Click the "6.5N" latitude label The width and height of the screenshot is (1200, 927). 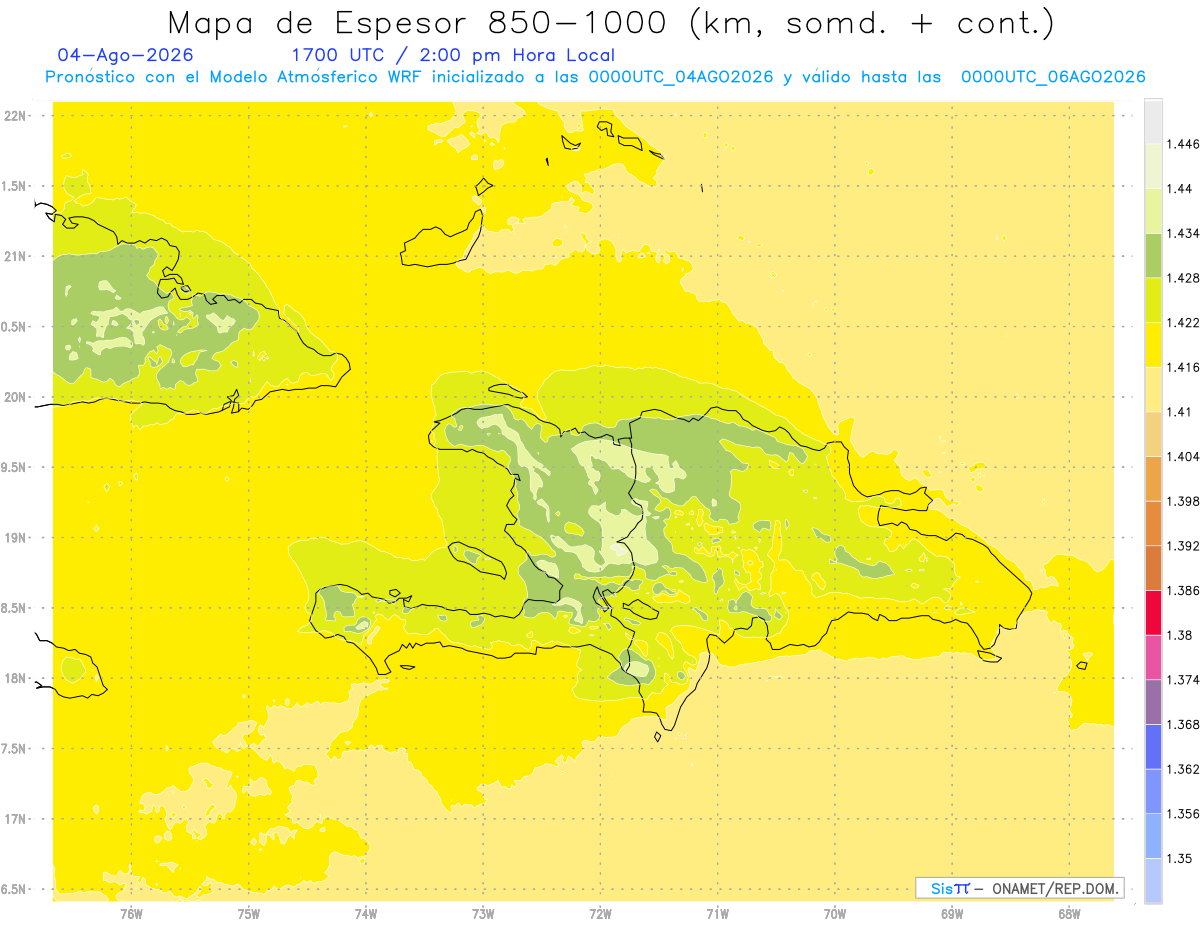(13, 890)
